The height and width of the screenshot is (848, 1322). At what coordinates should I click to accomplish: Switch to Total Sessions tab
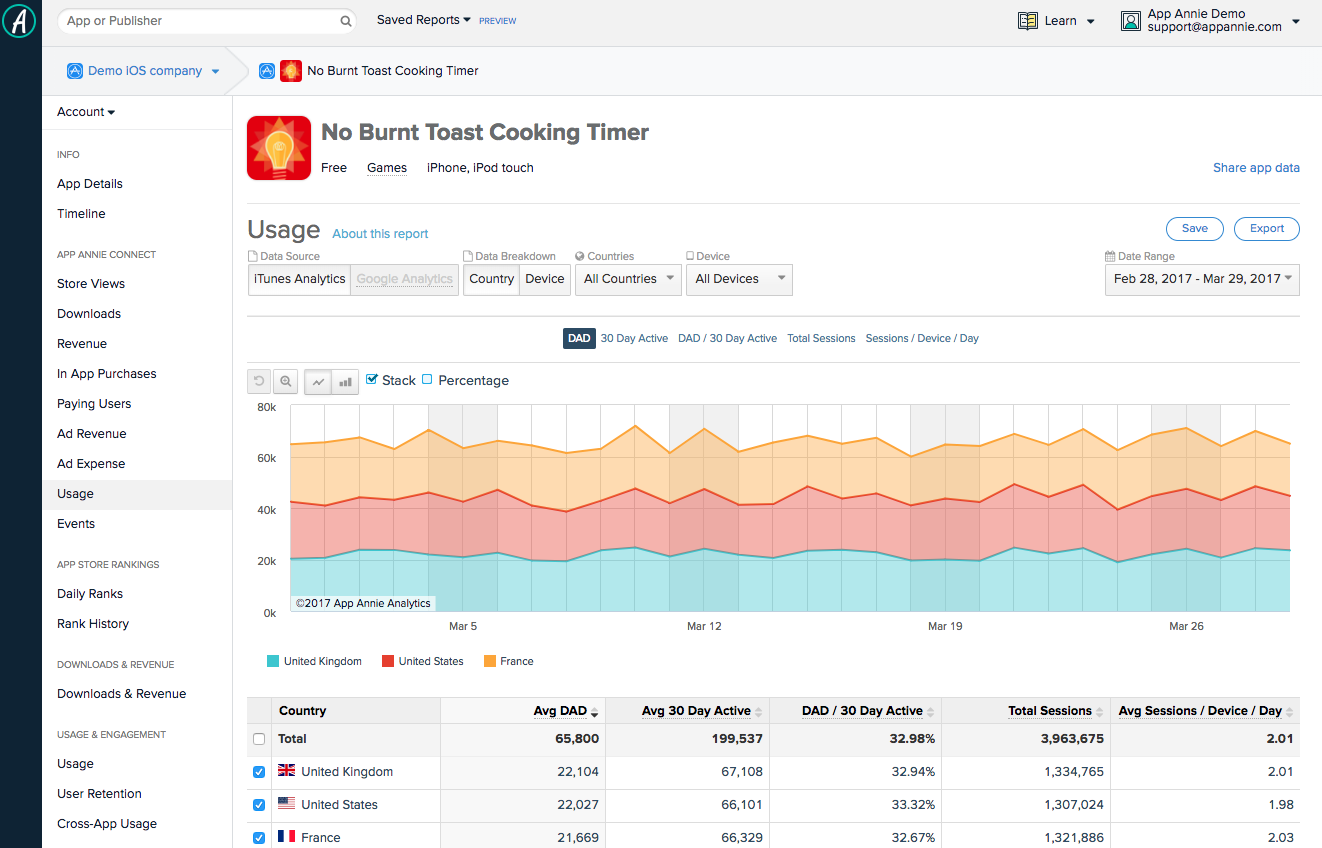(821, 339)
